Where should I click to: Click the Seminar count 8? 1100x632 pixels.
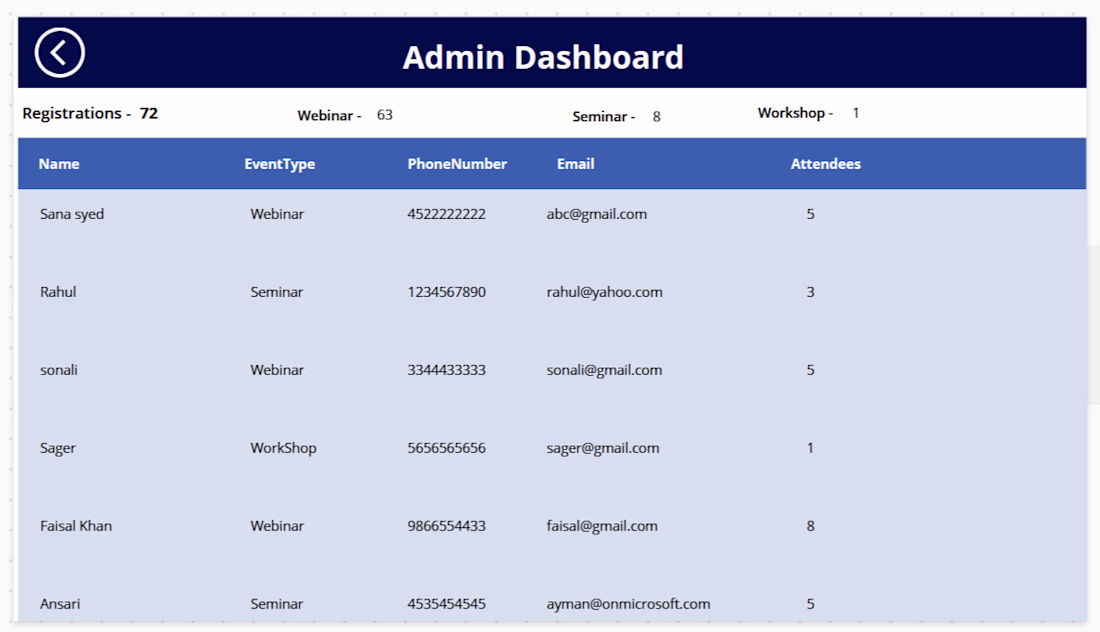pyautogui.click(x=657, y=116)
